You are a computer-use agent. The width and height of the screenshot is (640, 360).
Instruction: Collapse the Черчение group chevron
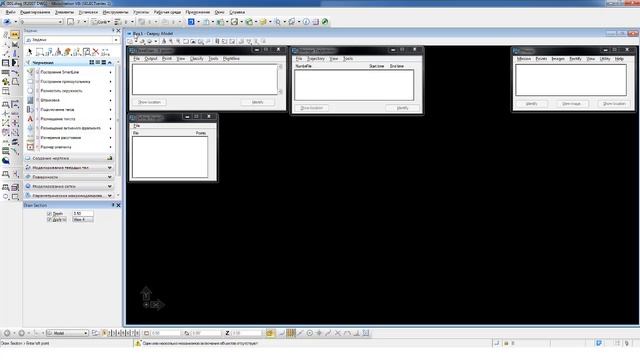[x=109, y=62]
